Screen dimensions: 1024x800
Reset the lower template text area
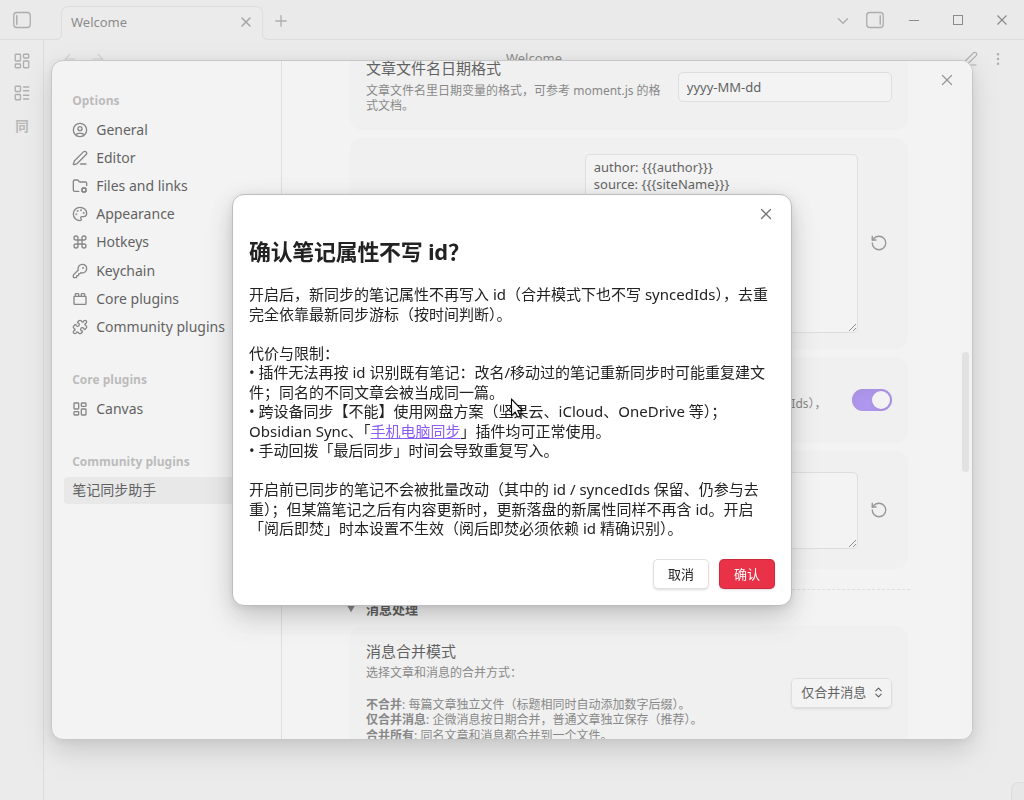coord(879,510)
